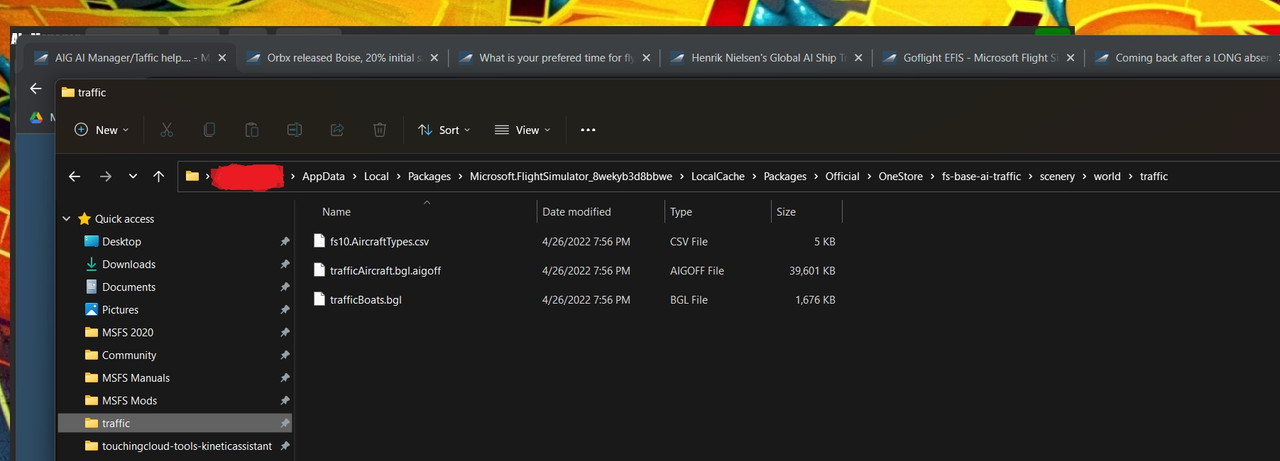Click scenery in address bar path
Screen dimensions: 1280x461
click(1057, 176)
